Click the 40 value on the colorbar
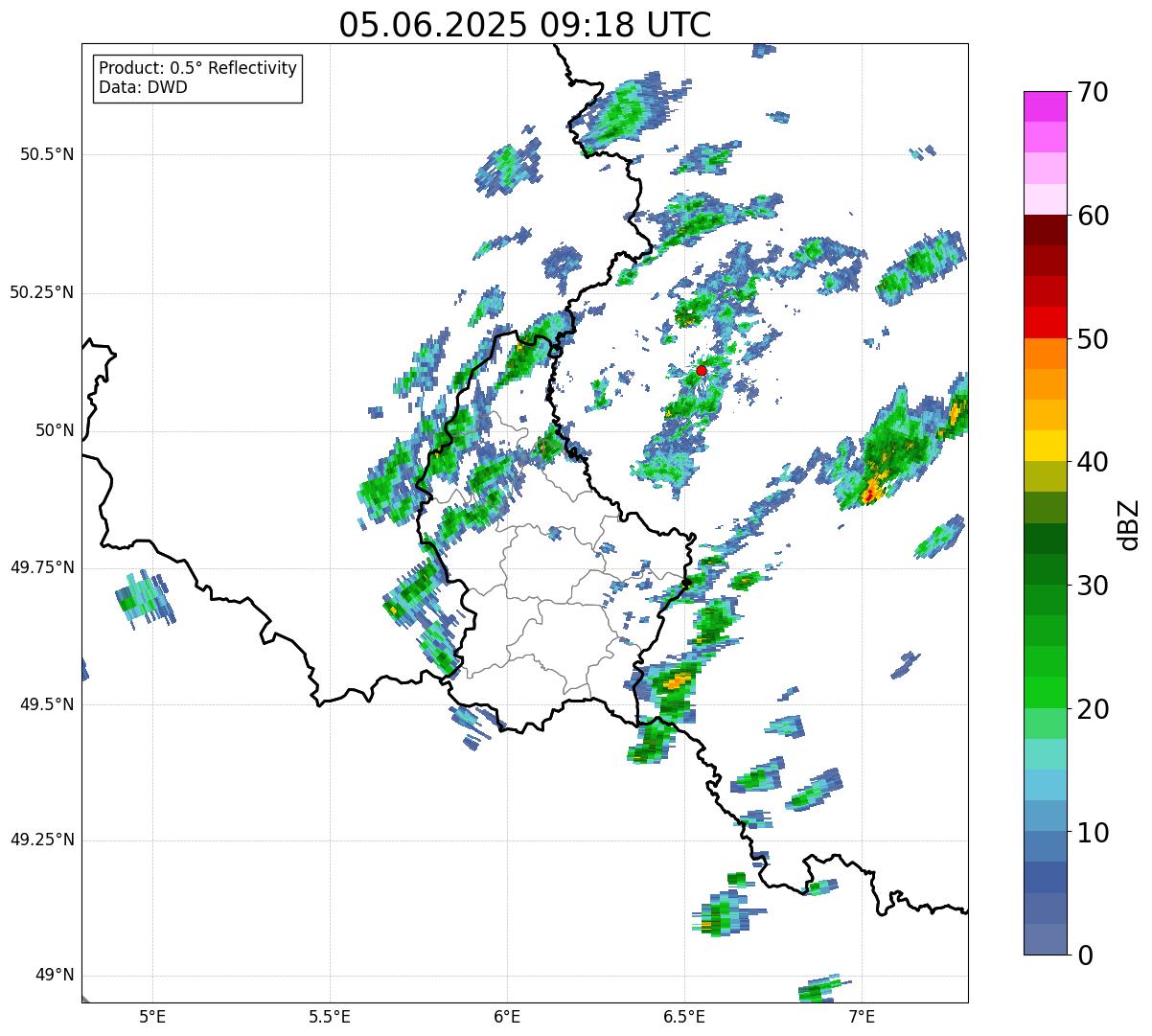Image resolution: width=1152 pixels, height=1036 pixels. pos(1092,462)
